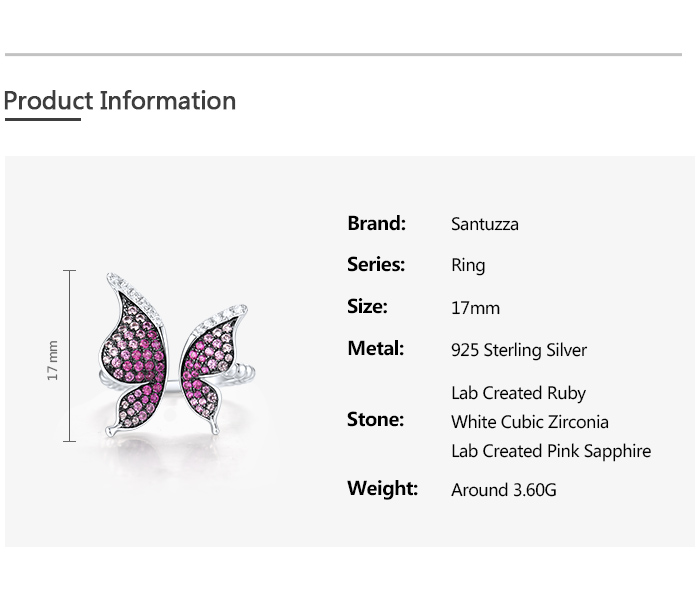Select the 17mm size value
The height and width of the screenshot is (607, 700).
[x=475, y=308]
